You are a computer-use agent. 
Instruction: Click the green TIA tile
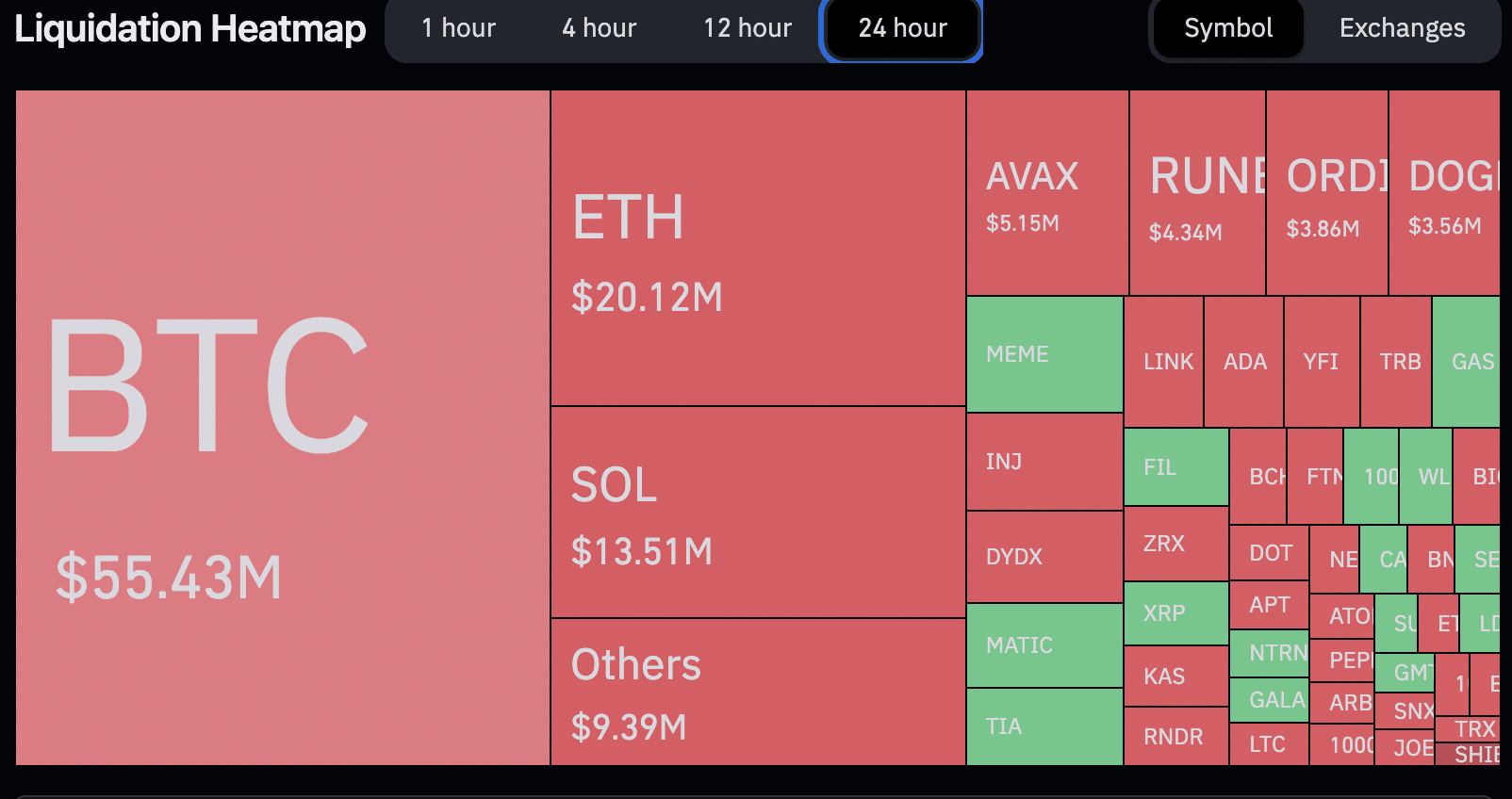pos(1044,726)
